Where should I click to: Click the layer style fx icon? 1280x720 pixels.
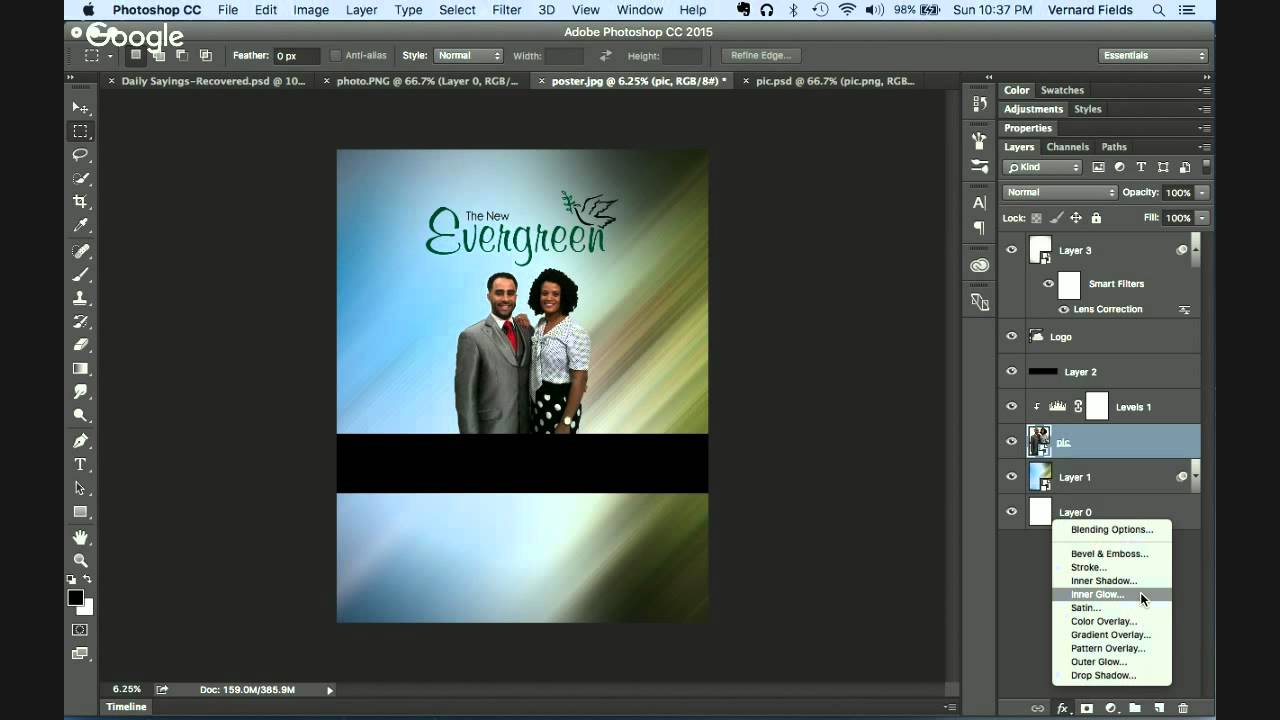1063,708
